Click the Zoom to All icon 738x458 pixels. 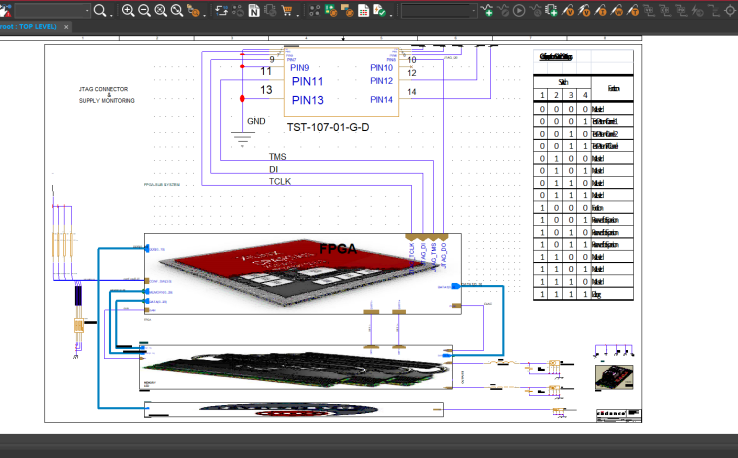(x=160, y=10)
